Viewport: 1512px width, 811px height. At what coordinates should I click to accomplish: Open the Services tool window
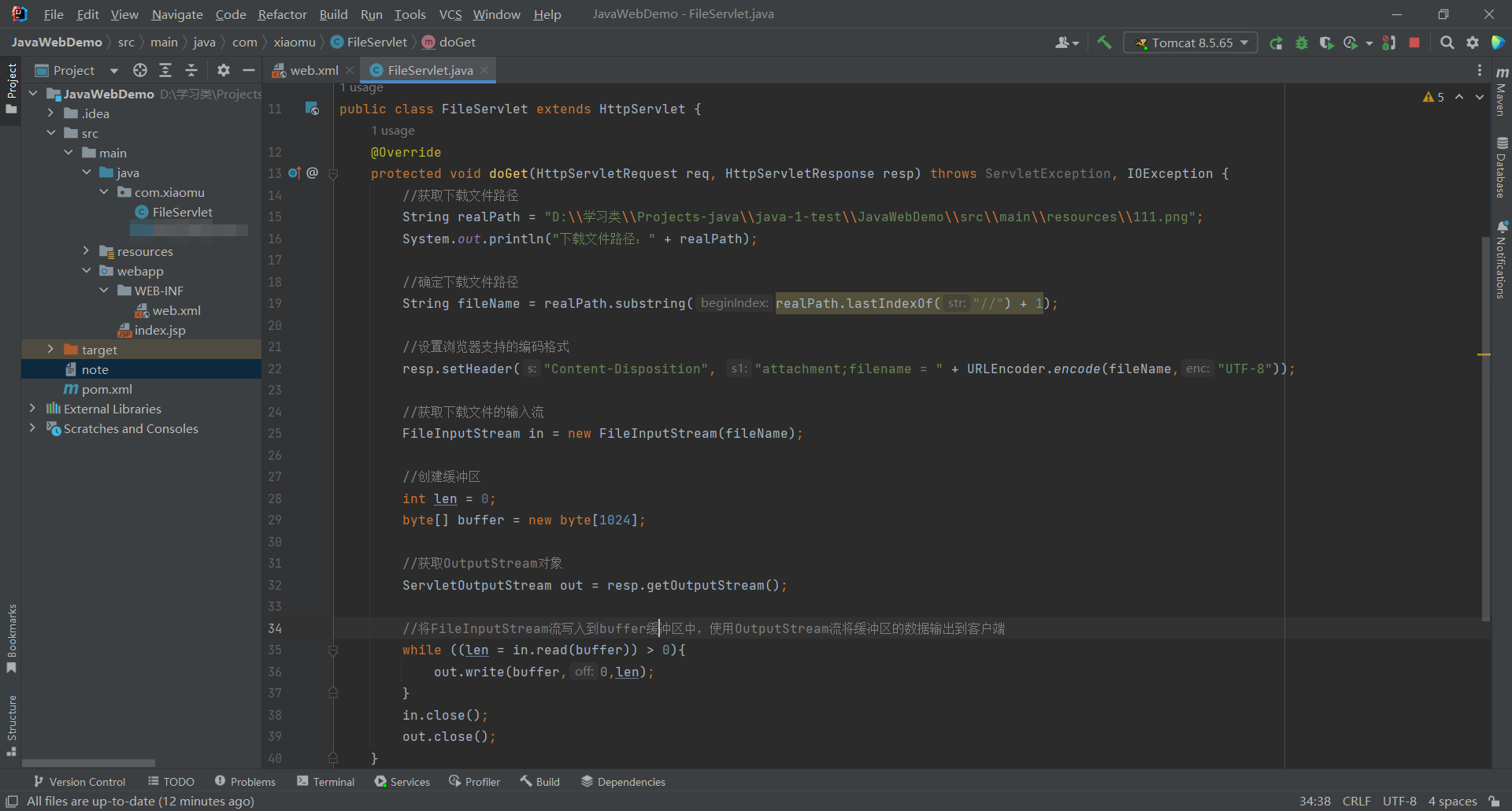coord(402,781)
